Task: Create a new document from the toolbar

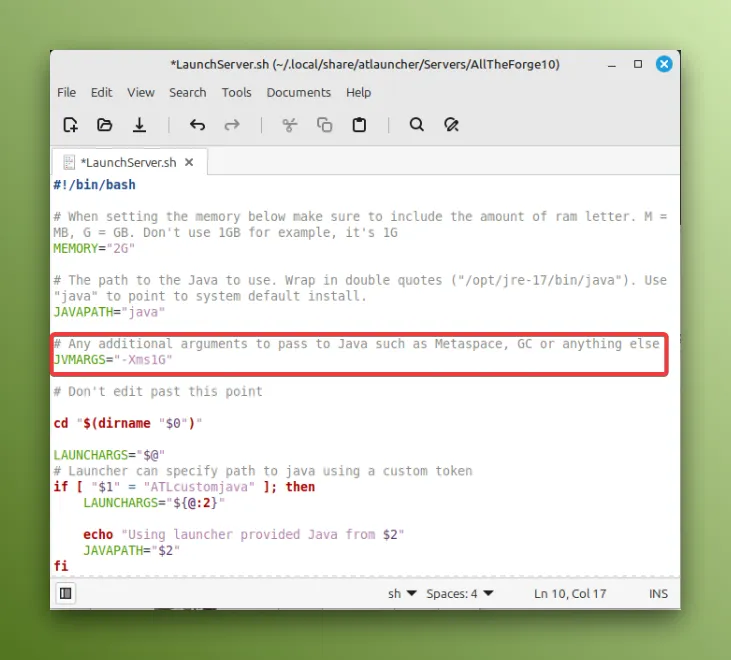Action: (x=70, y=125)
